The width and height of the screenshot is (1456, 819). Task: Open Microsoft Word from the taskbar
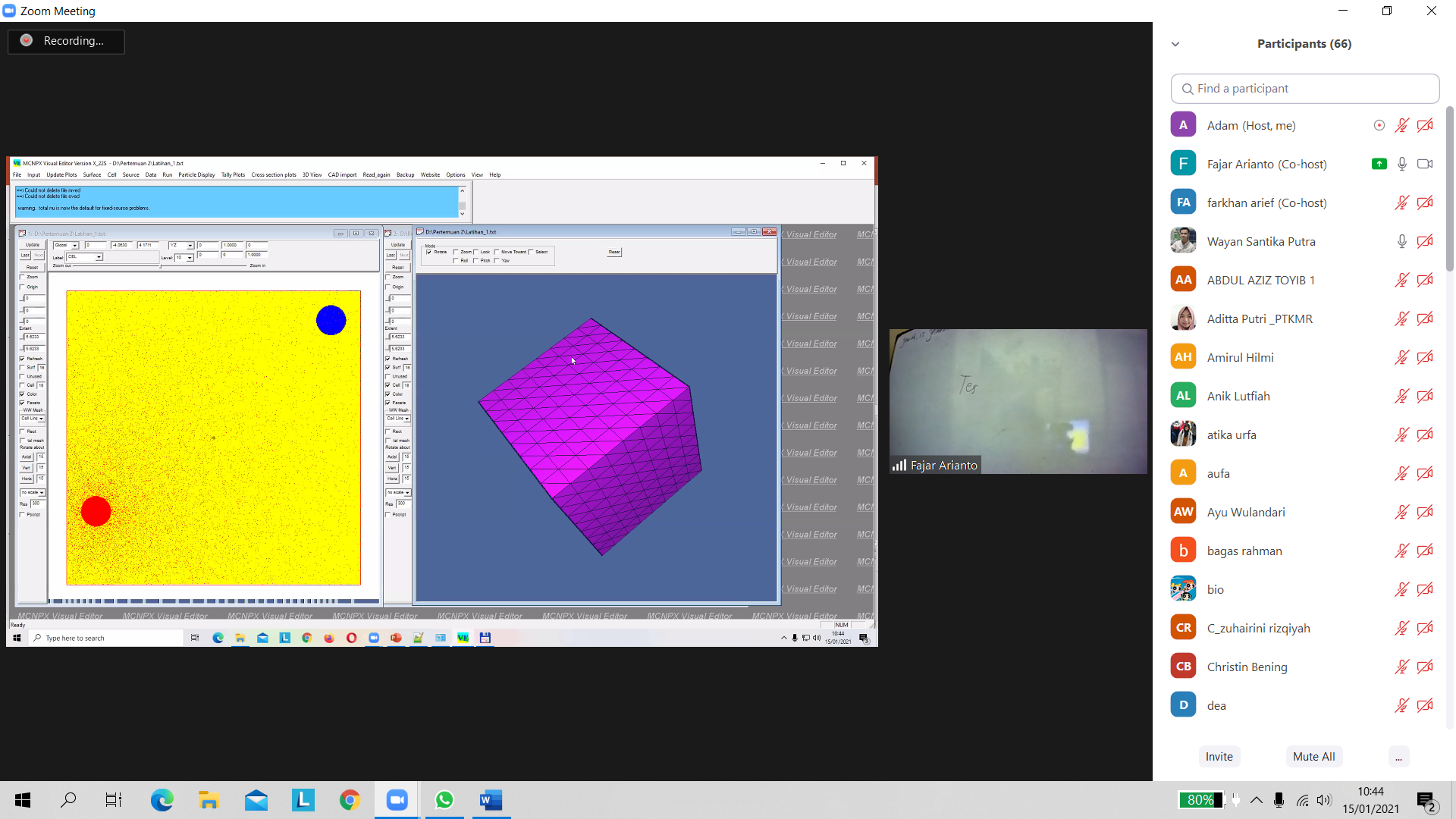[x=491, y=800]
